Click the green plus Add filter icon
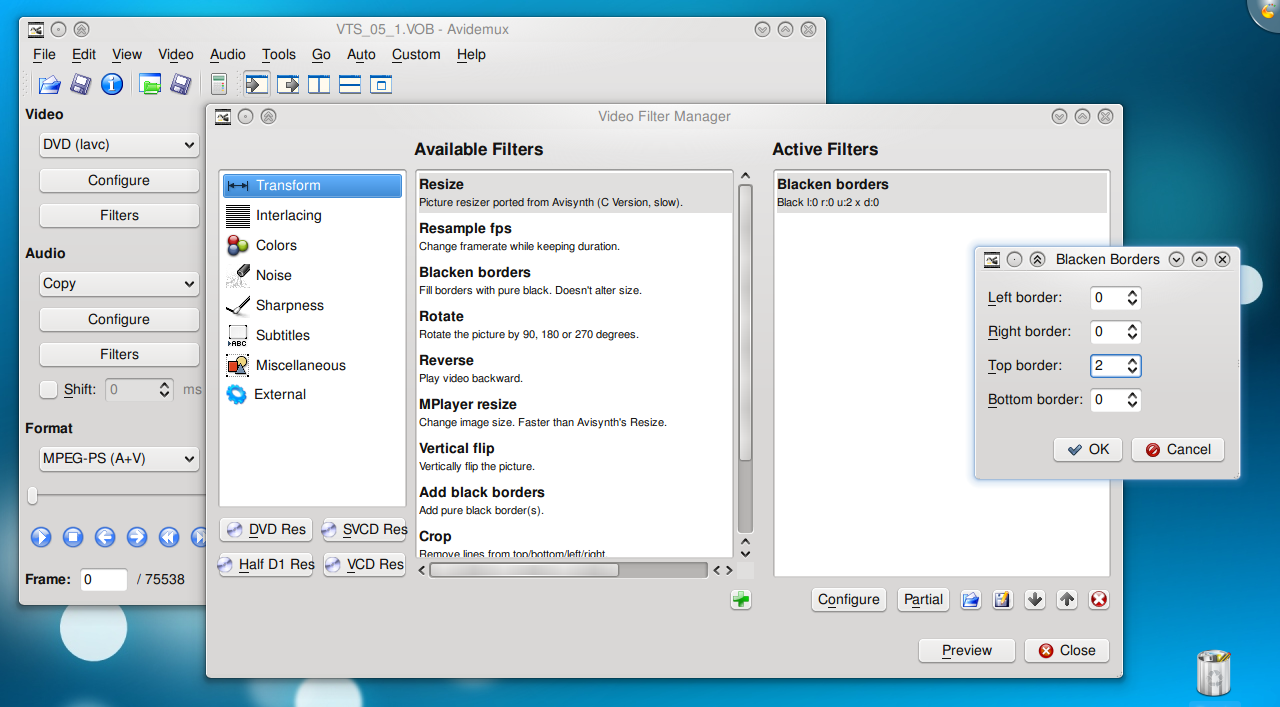 [741, 599]
